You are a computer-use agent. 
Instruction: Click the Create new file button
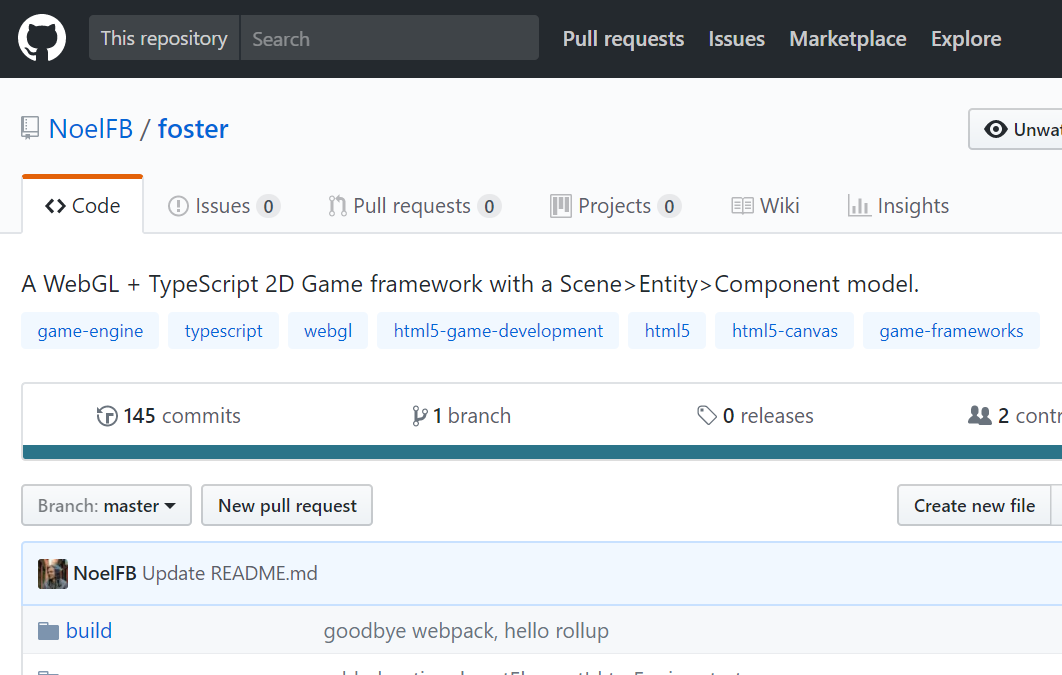(974, 505)
